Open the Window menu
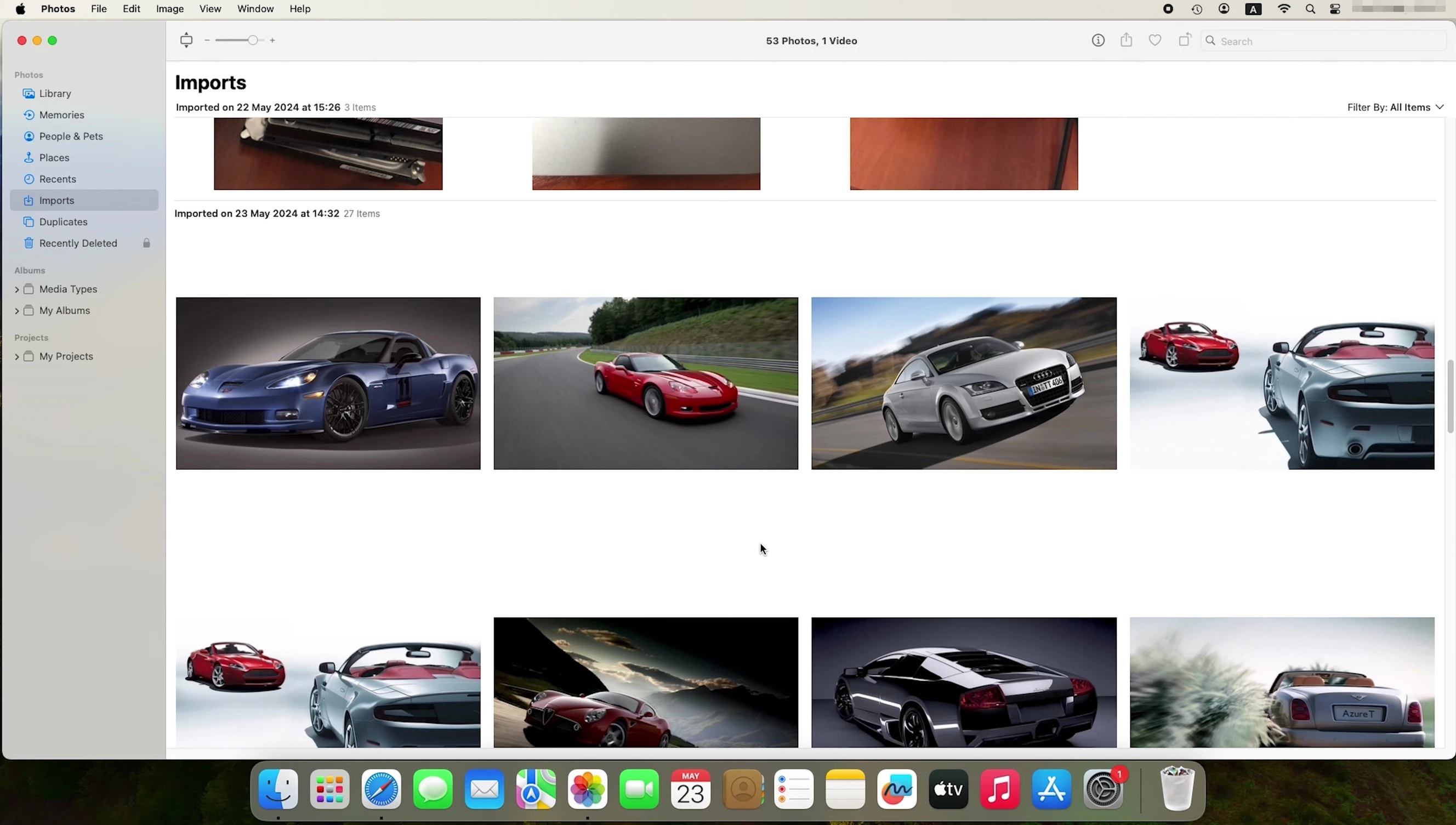 coord(255,9)
